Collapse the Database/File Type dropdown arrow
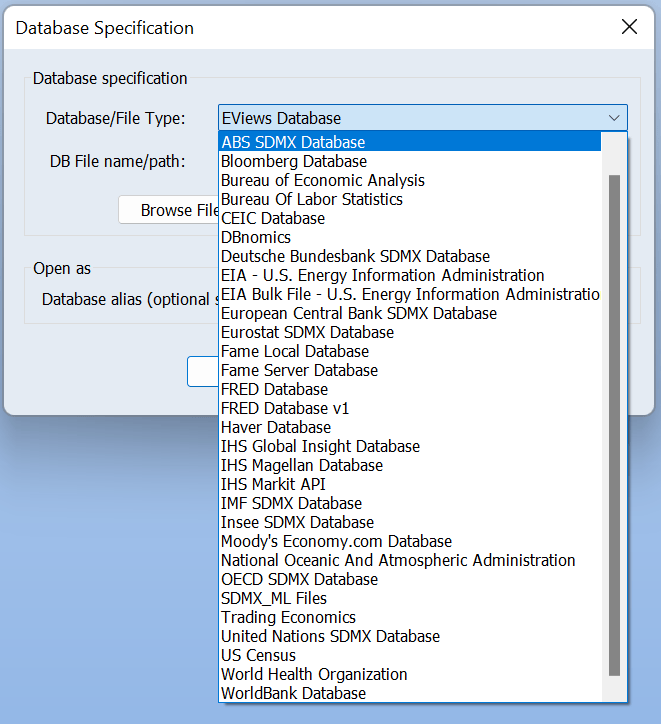661x724 pixels. click(x=613, y=118)
